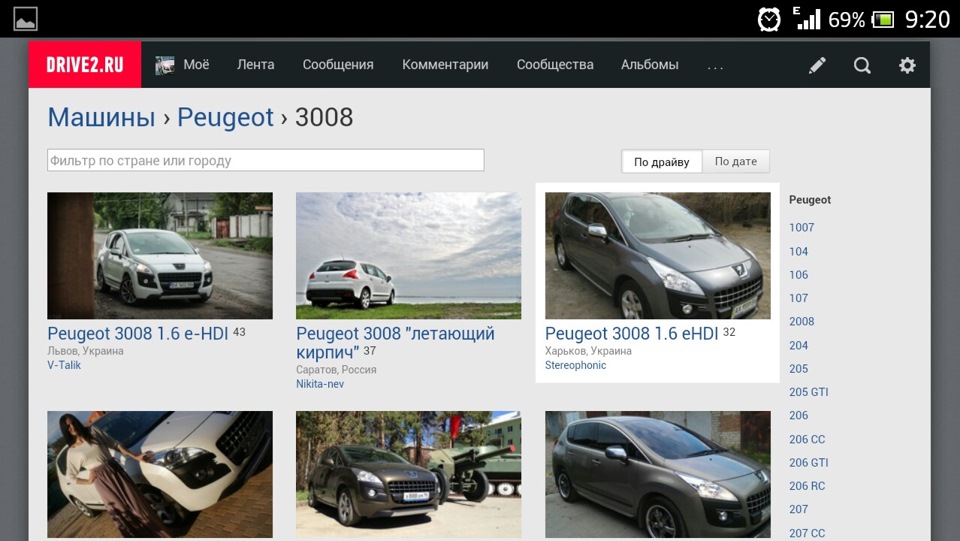The height and width of the screenshot is (541, 960).
Task: Click the Peugeot sidebar heading
Action: (809, 200)
